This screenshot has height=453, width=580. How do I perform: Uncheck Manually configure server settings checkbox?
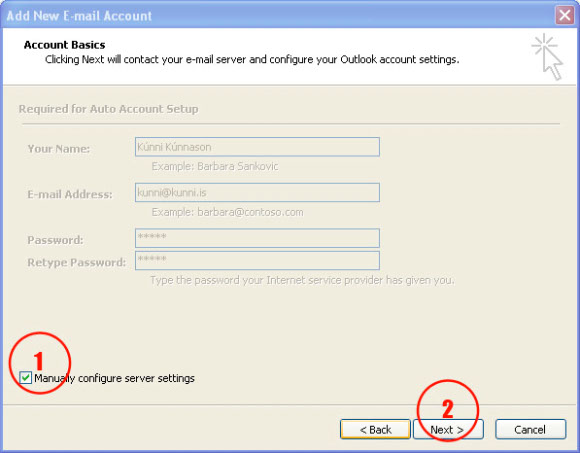(26, 378)
